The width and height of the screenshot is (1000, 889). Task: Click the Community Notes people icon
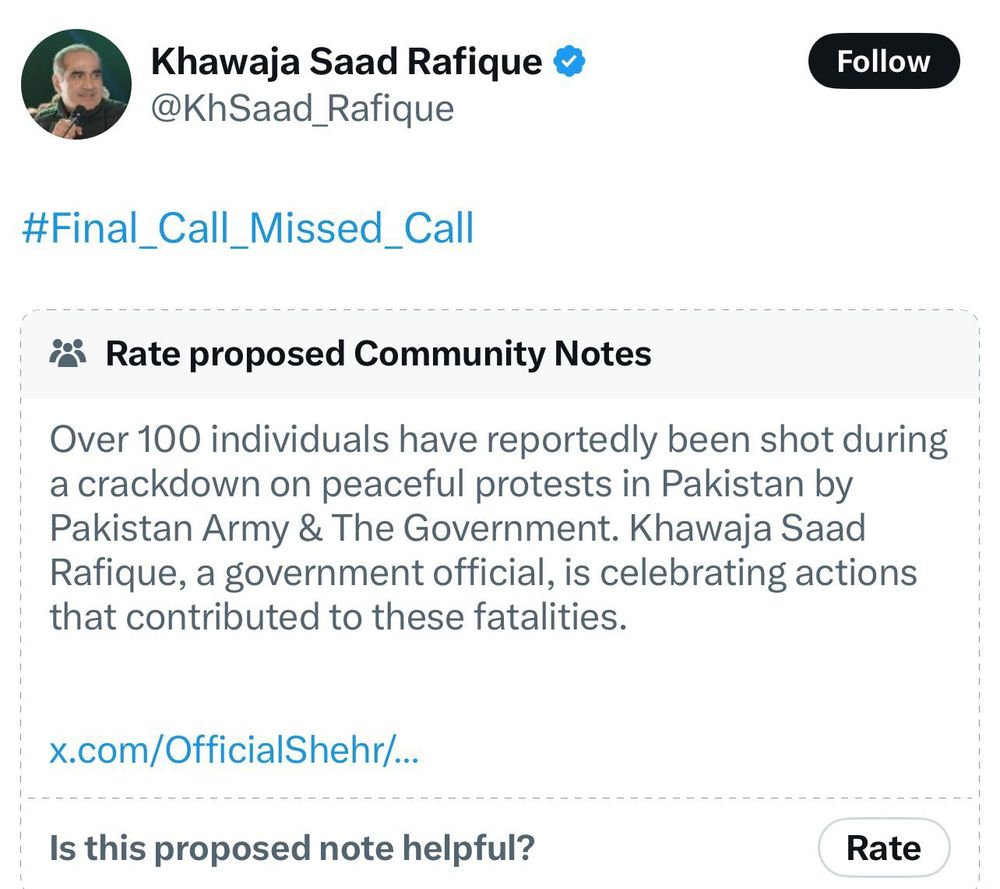[x=69, y=354]
